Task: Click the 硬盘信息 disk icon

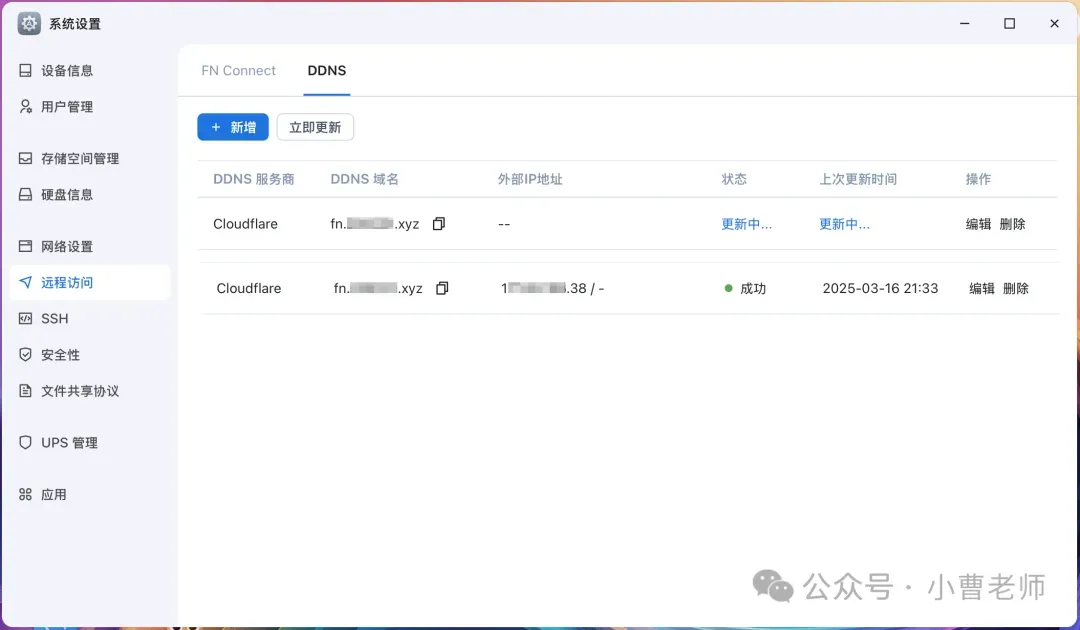Action: [x=26, y=195]
